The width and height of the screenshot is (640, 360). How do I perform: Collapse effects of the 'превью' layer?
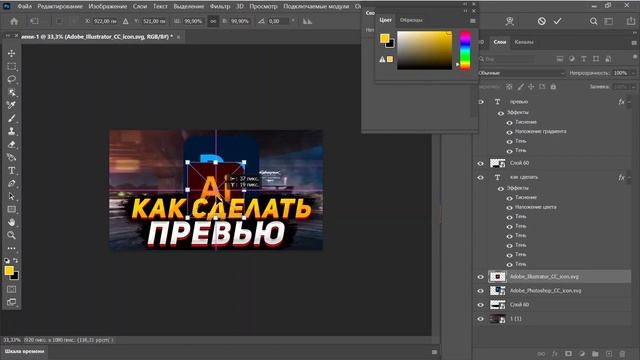pyautogui.click(x=629, y=102)
